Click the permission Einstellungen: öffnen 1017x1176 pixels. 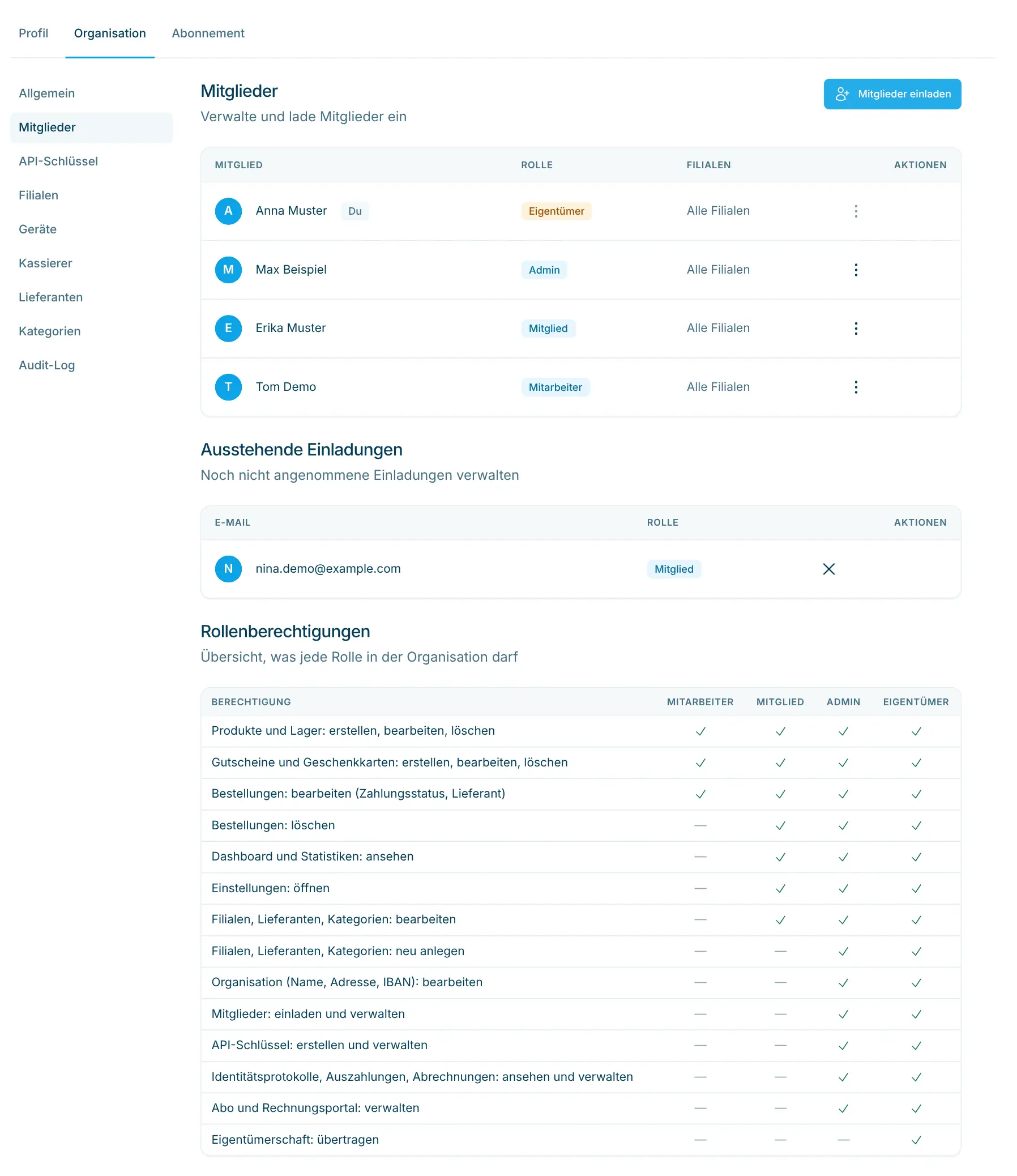coord(270,889)
